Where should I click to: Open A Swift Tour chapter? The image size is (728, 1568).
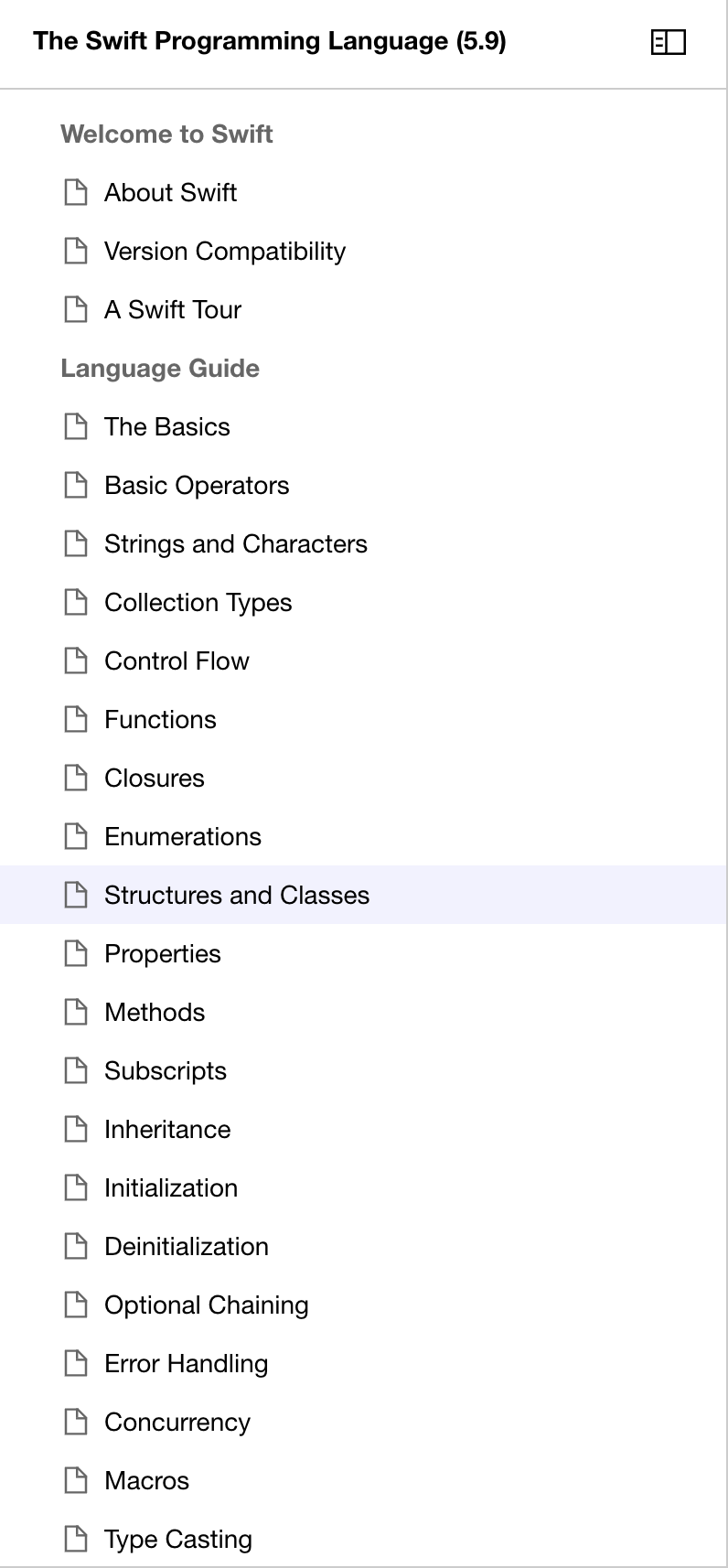tap(173, 309)
